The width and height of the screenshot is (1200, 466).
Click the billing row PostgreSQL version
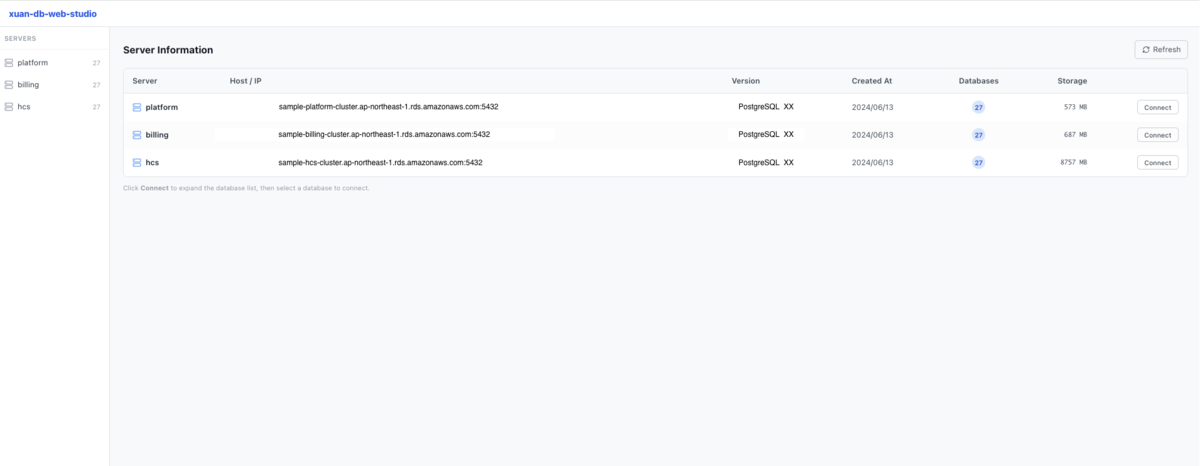766,134
